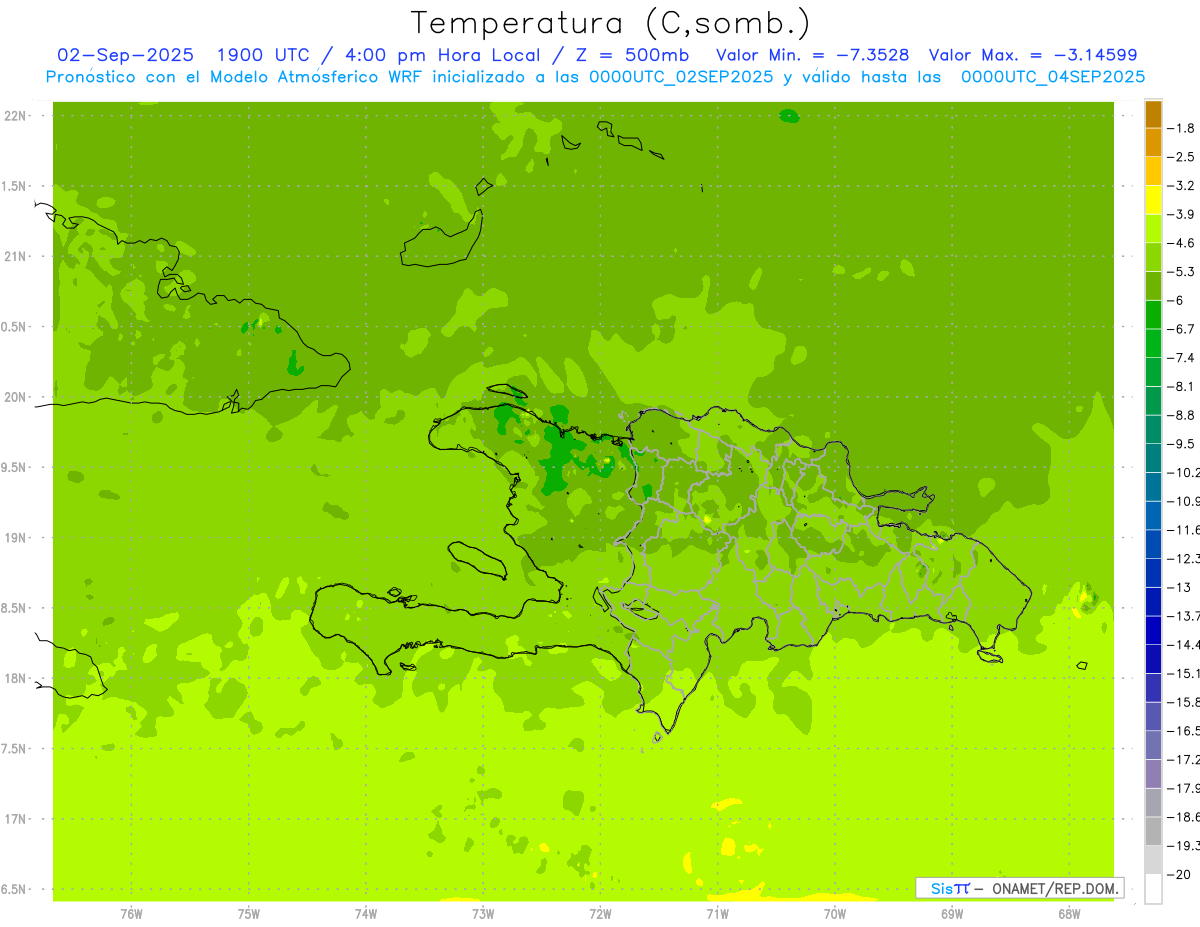The image size is (1200, 927).
Task: Select blue swatch between -13 and -13.7
Action: coord(1153,602)
